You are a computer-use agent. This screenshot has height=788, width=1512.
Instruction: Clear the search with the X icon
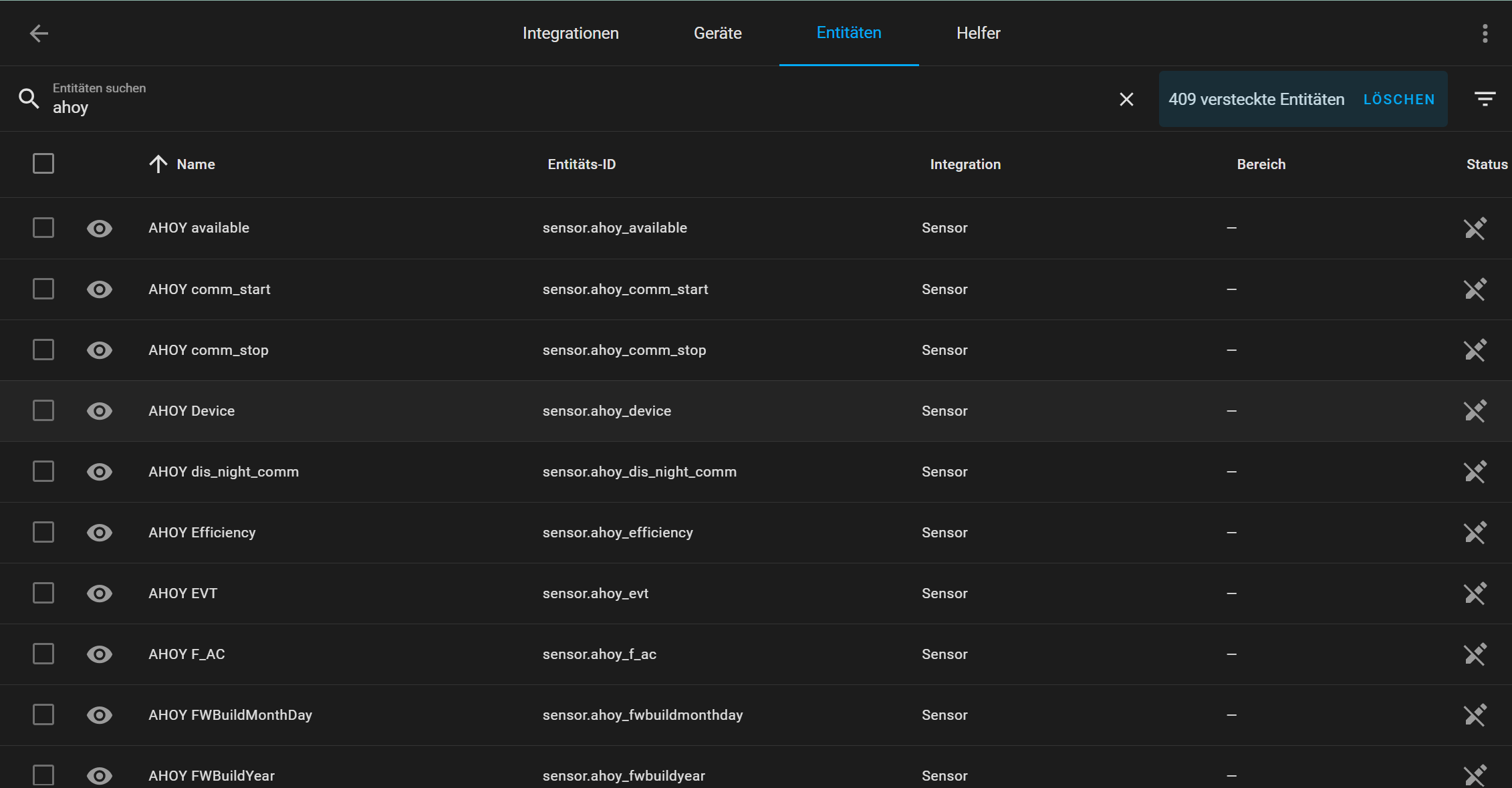(1126, 99)
